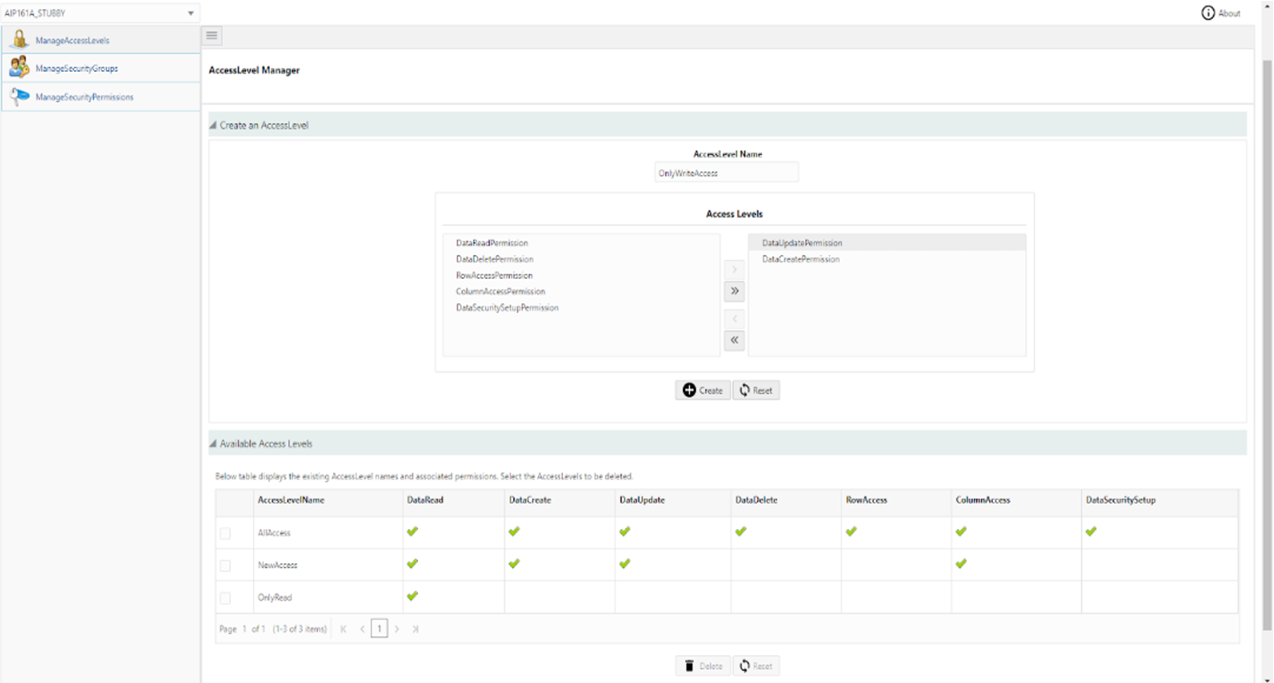Select RowAccessPermission in left list

tap(581, 275)
